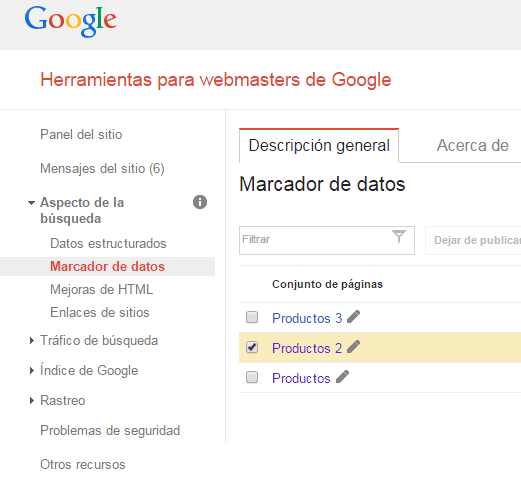Expand the Rastreo section arrow
This screenshot has height=486, width=521.
point(32,400)
